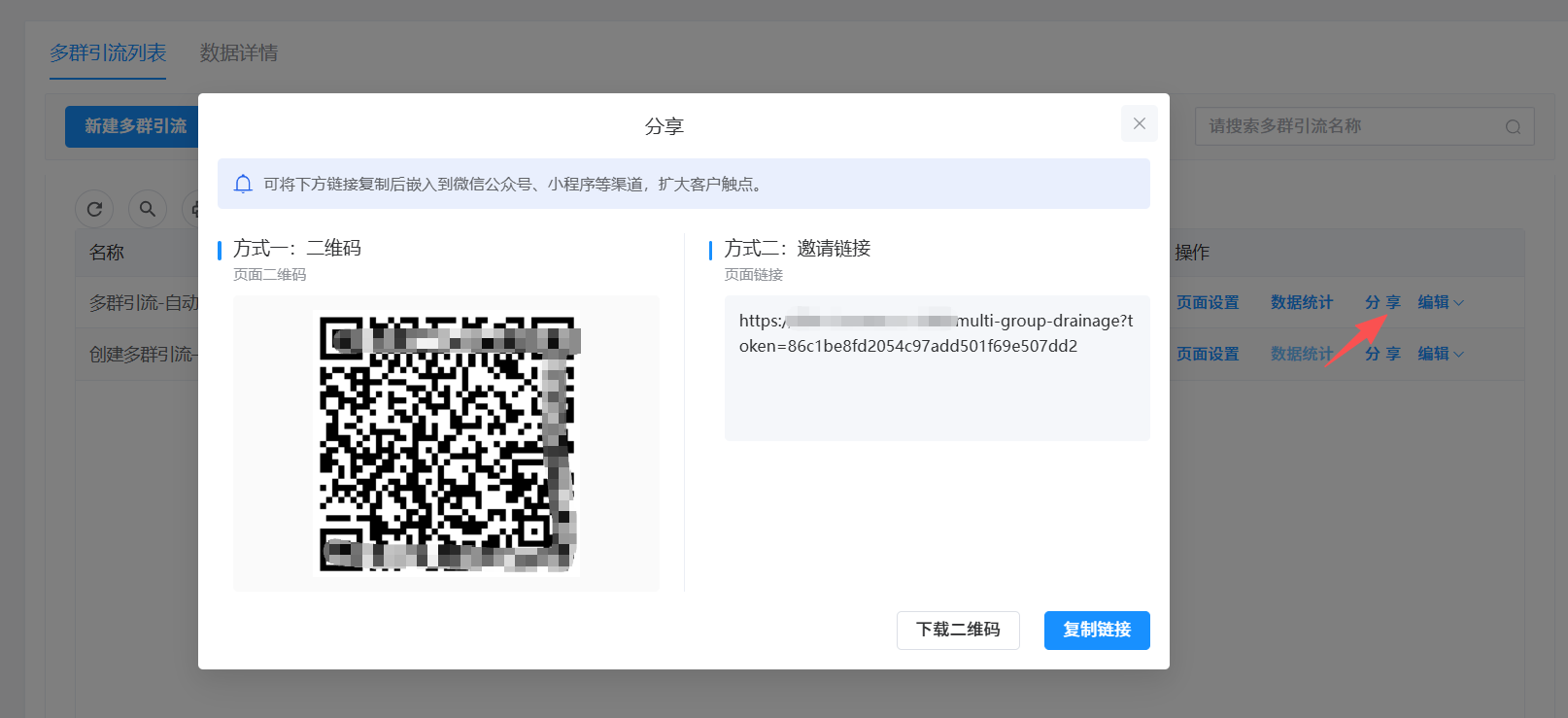
Task: Open 页面设置 for the 创建多群引流 row
Action: [1208, 354]
